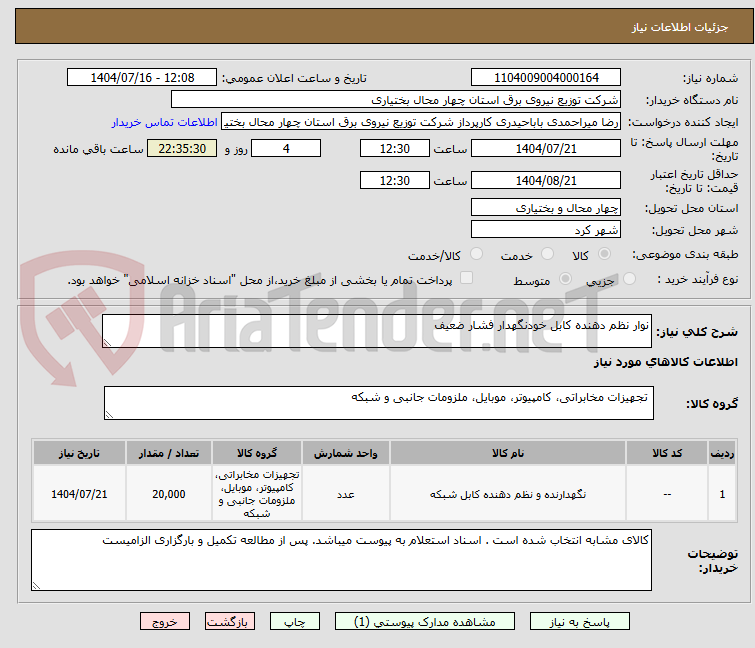
Task: Click the اطلاعات کالاهای مورد نیاز heading
Action: click(665, 362)
